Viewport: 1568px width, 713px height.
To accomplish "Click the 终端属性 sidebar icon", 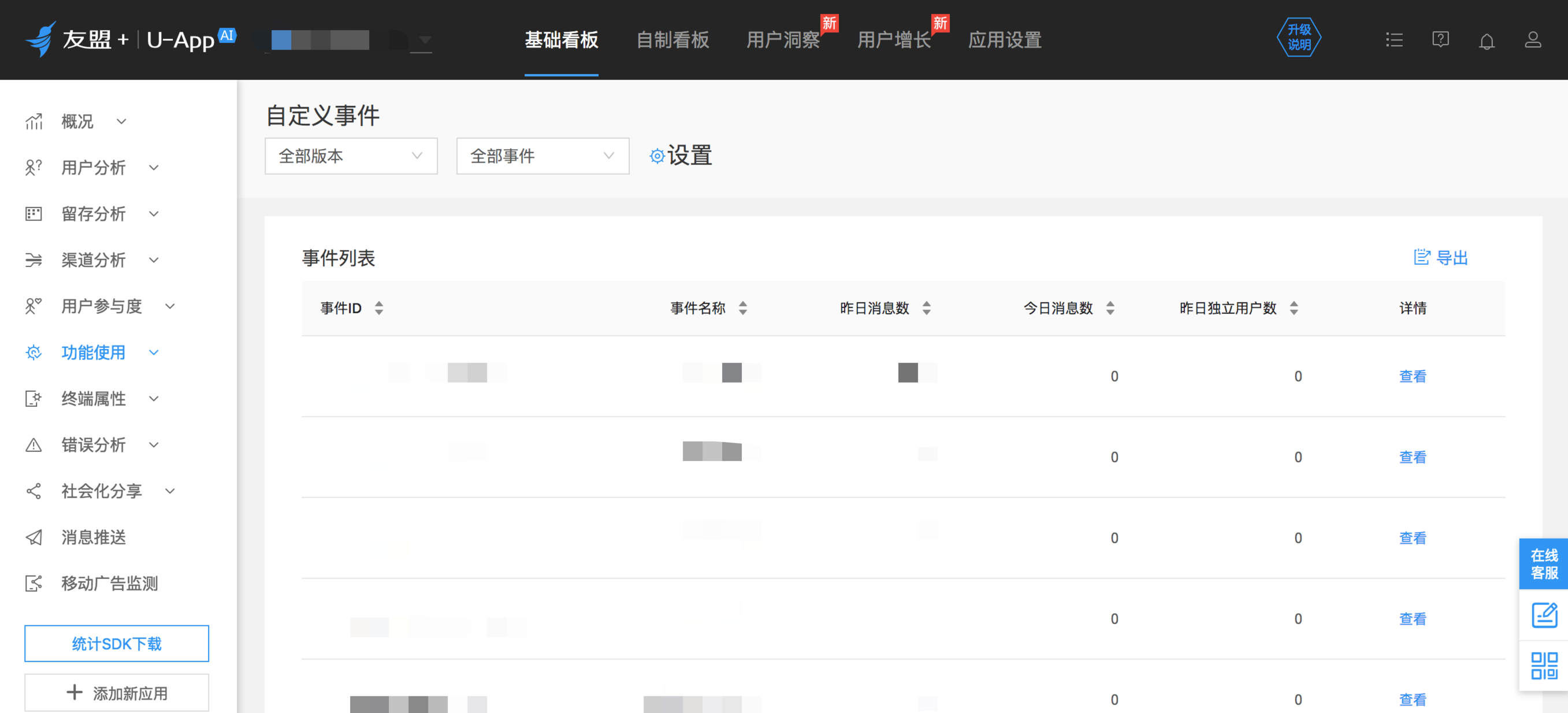I will coord(34,398).
